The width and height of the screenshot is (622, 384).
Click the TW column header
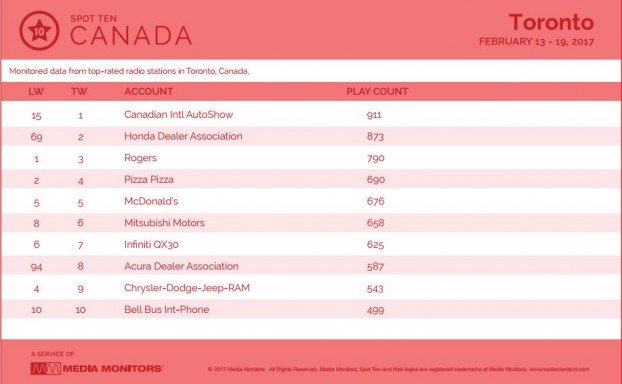(79, 92)
